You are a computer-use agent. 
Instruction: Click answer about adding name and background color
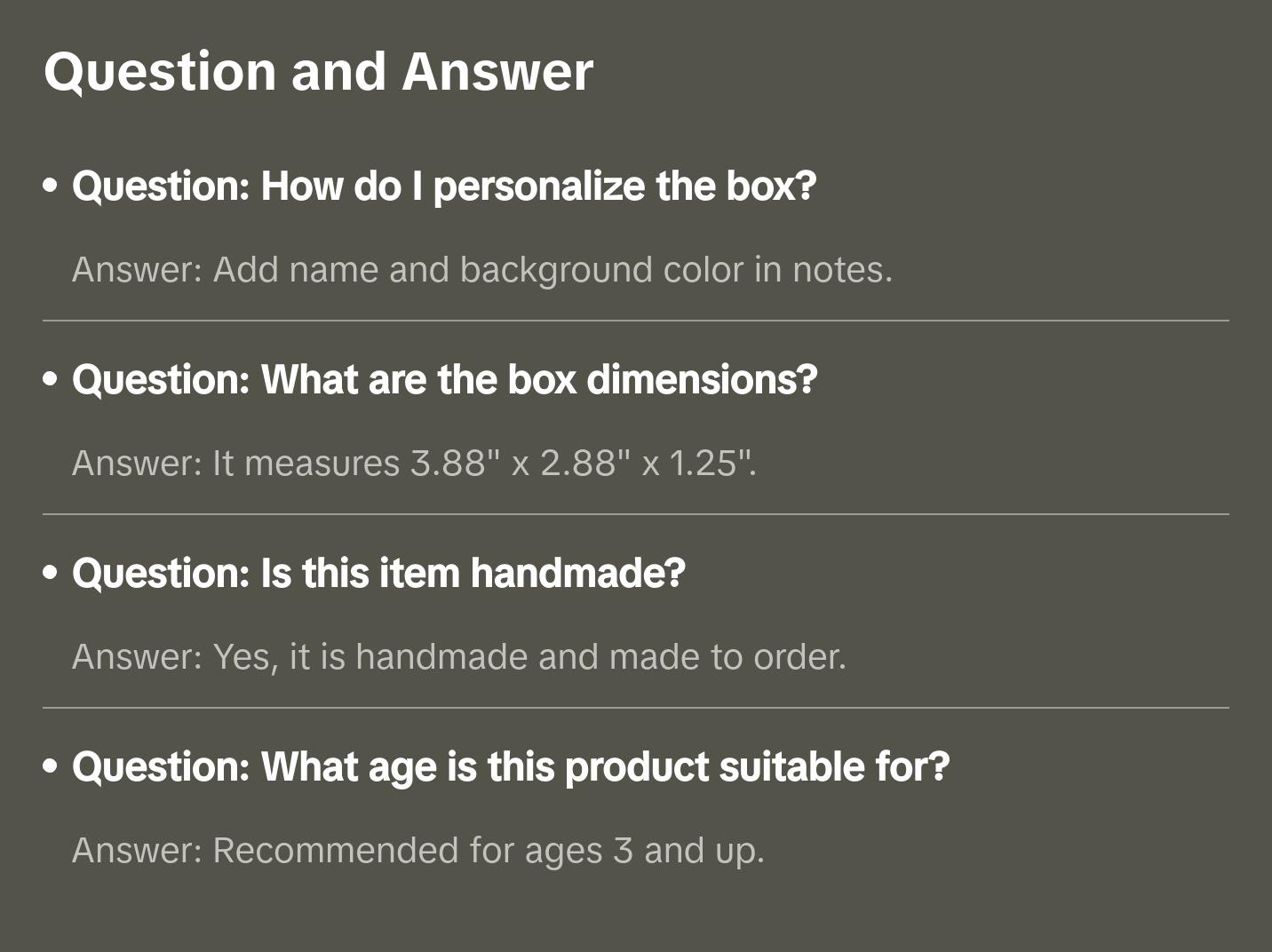coord(481,270)
